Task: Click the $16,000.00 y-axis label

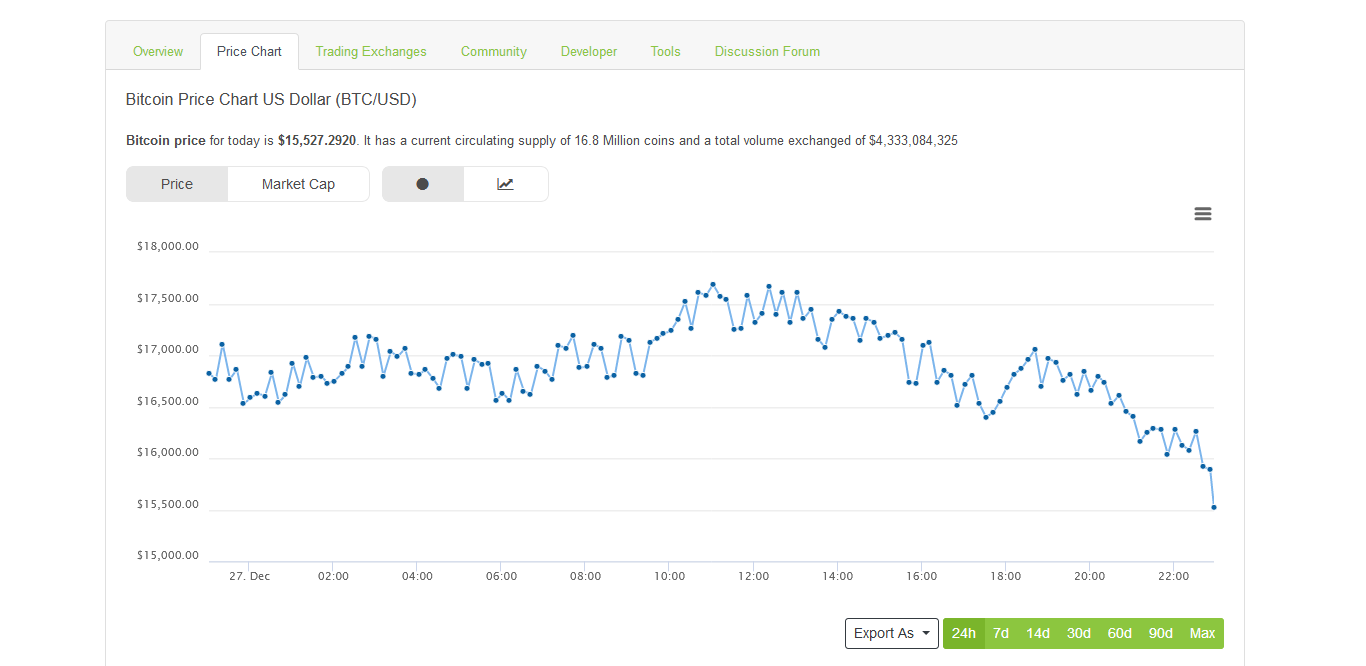Action: click(x=168, y=452)
